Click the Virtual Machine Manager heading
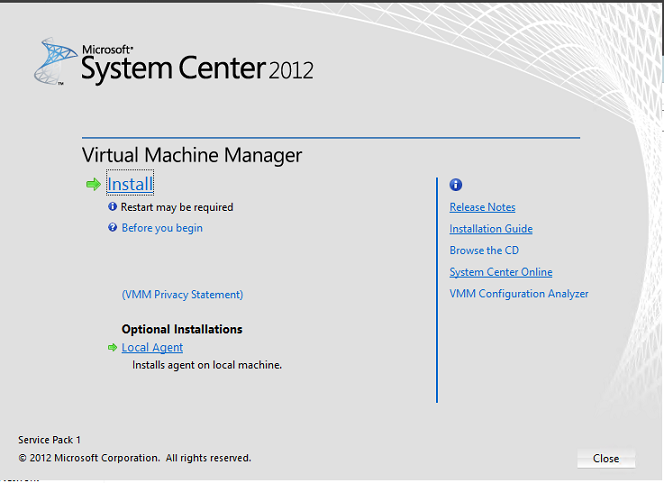 pos(192,155)
